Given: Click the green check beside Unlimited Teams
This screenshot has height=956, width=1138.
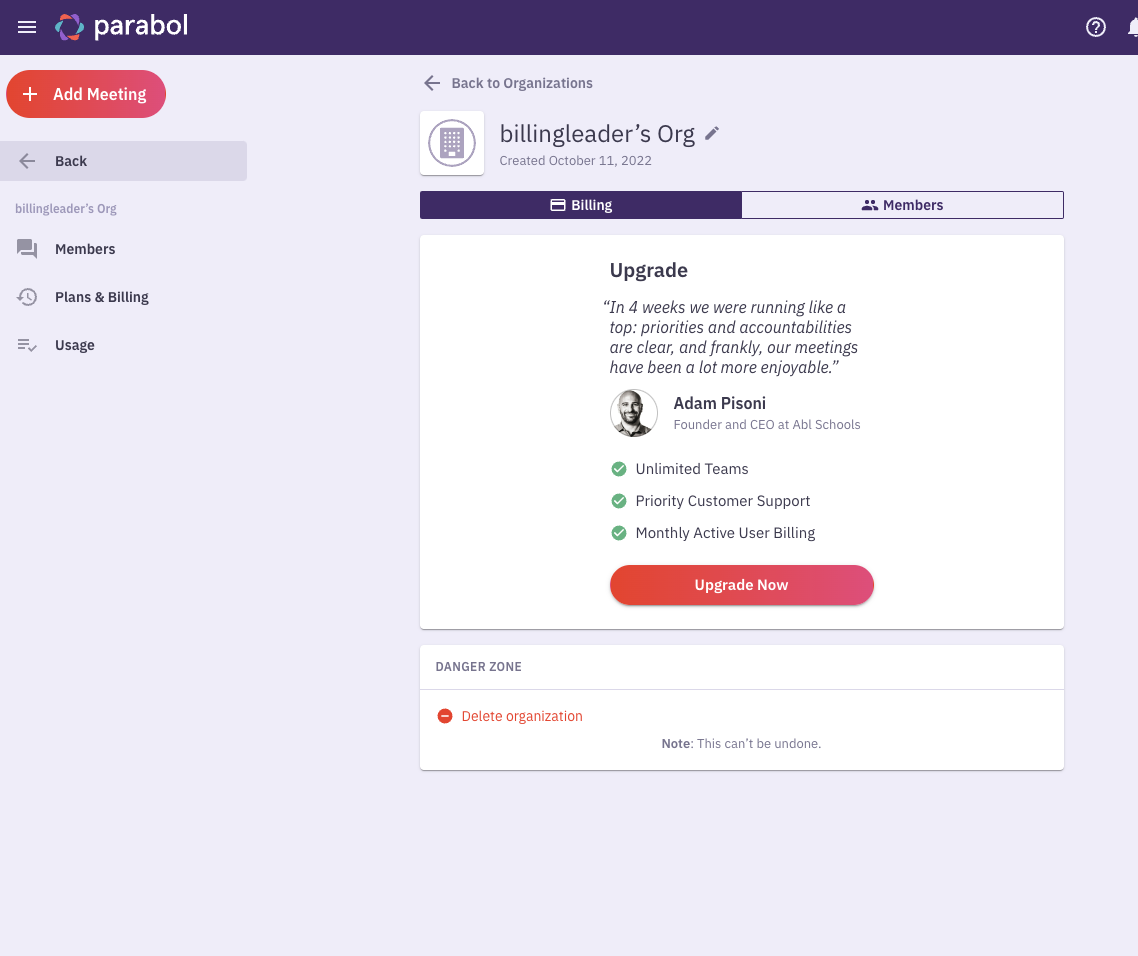Looking at the screenshot, I should pyautogui.click(x=618, y=468).
